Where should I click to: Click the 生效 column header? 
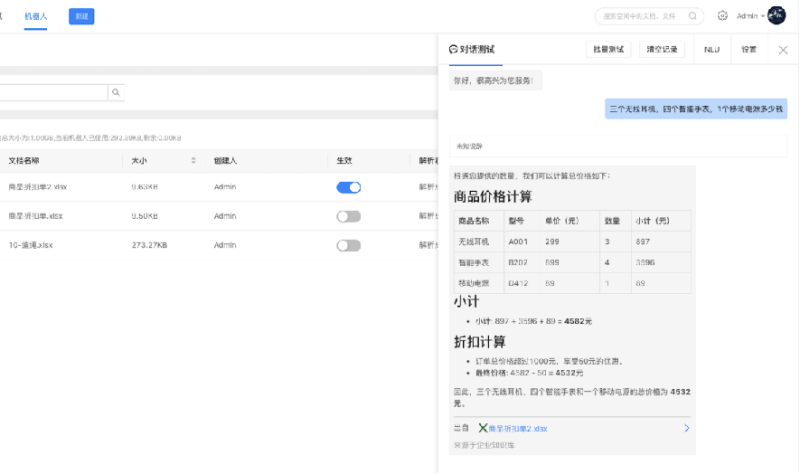coord(344,161)
